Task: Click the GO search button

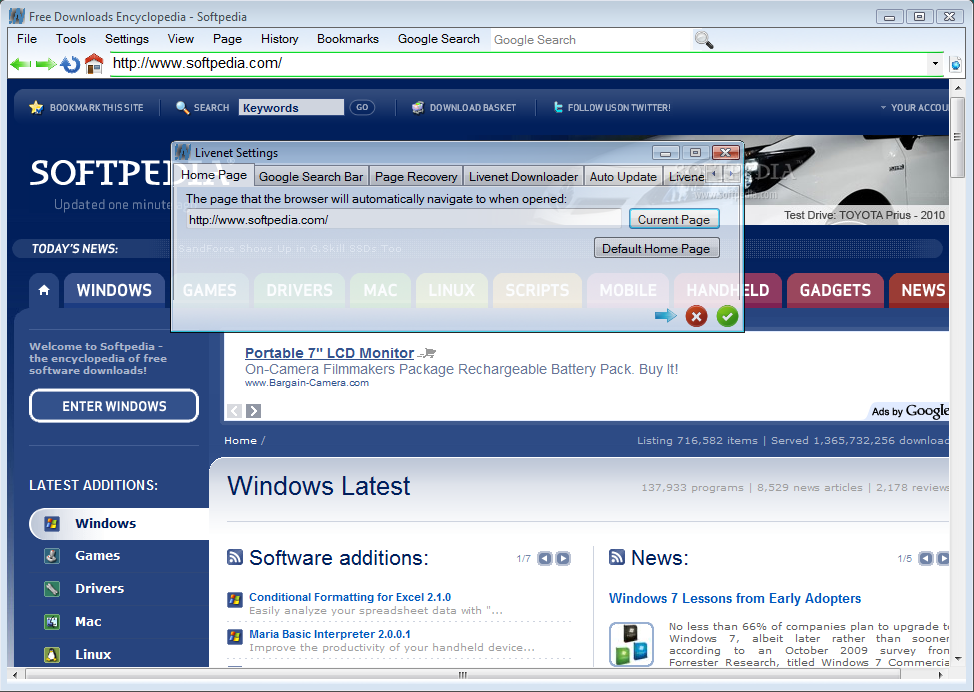Action: [362, 107]
